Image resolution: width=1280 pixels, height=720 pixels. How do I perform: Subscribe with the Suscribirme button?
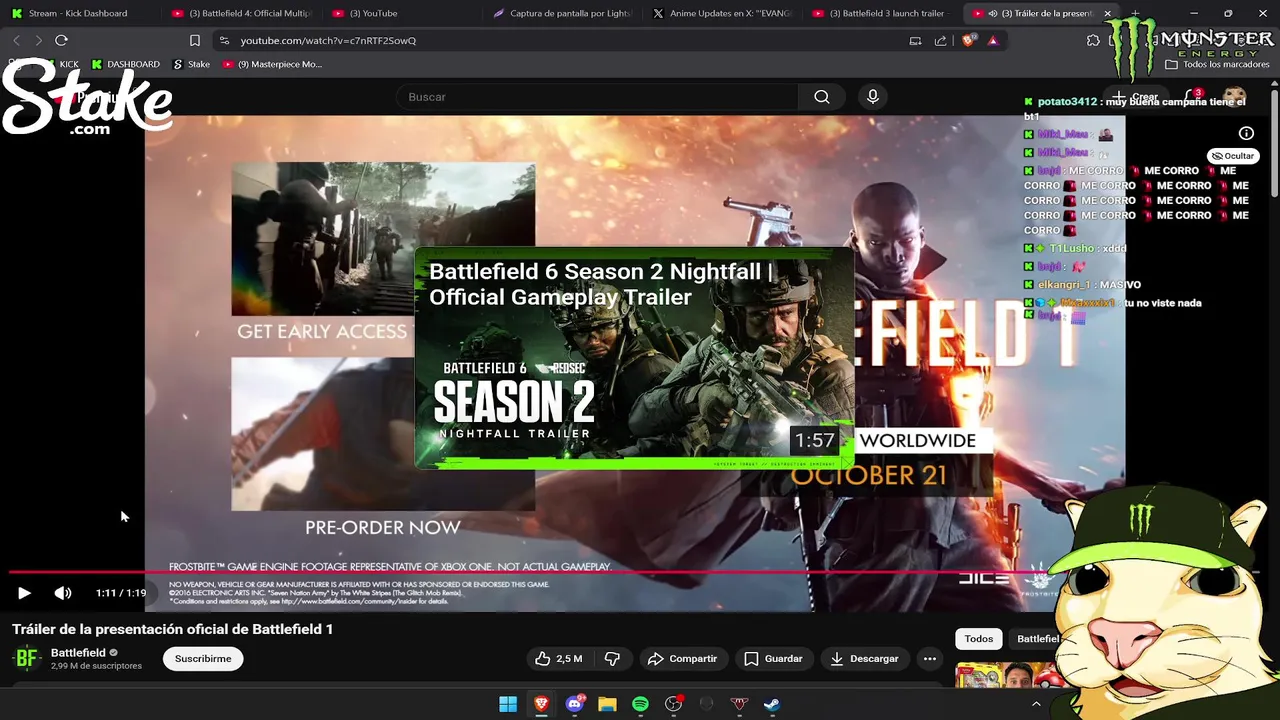(203, 658)
